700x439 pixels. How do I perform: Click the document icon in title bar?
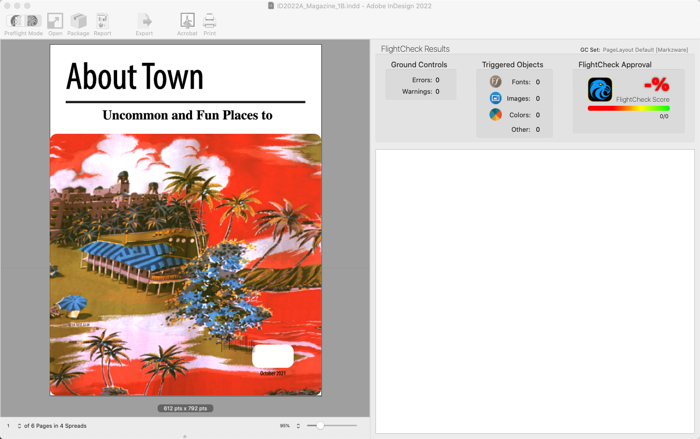(271, 6)
